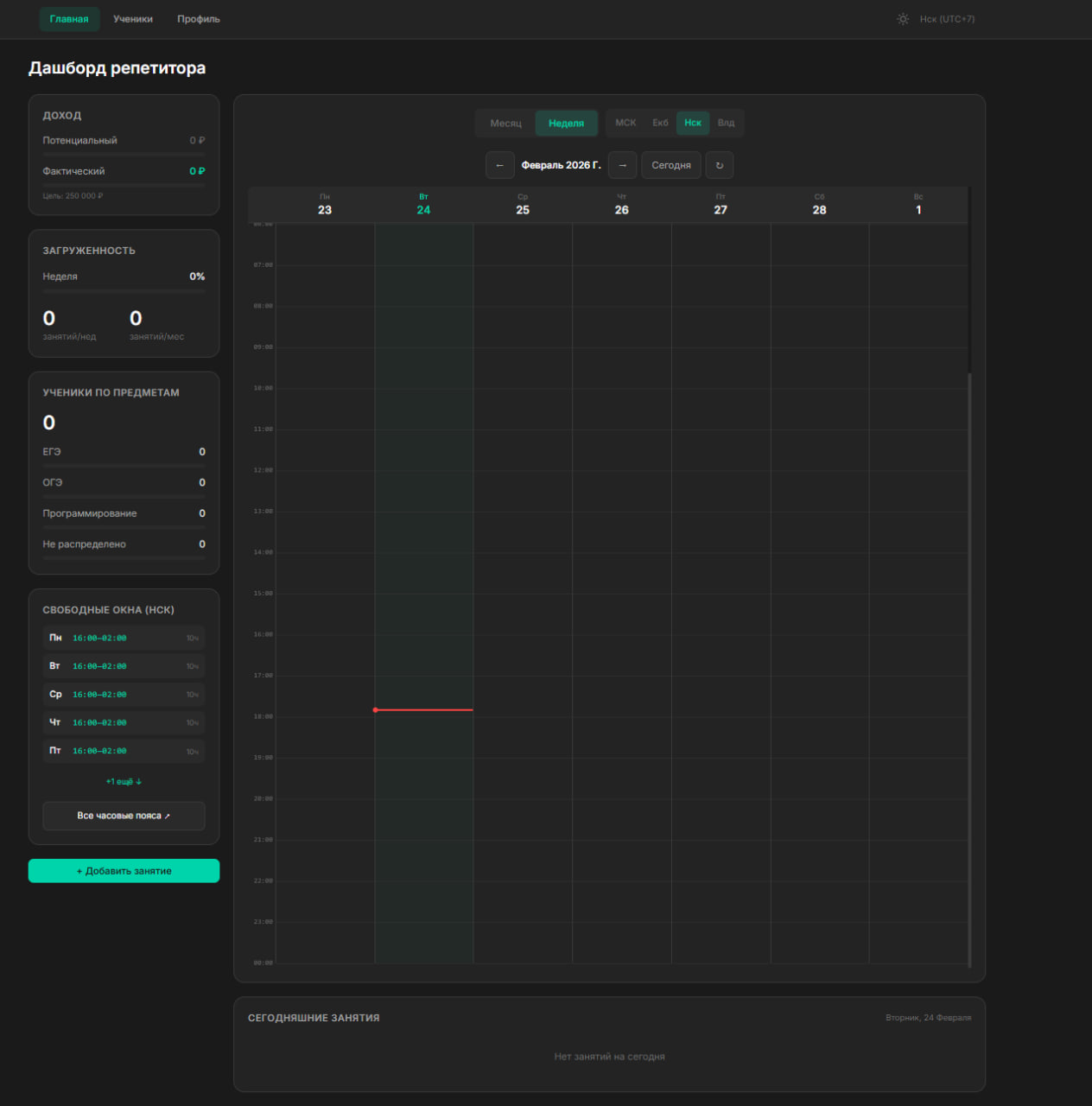Click the Вт 24 column header
1092x1106 pixels.
[423, 204]
